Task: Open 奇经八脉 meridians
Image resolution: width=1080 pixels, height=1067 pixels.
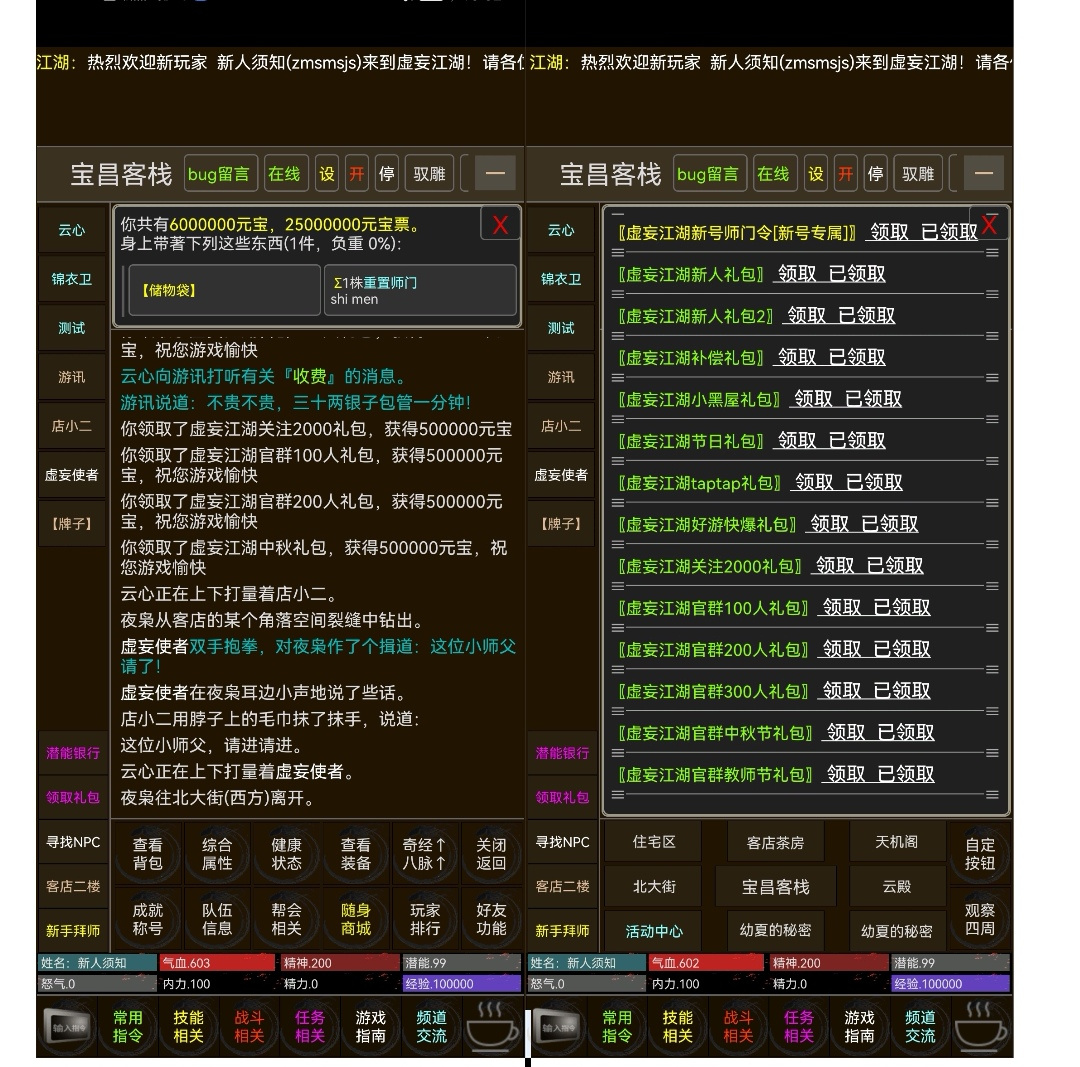Action: pyautogui.click(x=424, y=853)
